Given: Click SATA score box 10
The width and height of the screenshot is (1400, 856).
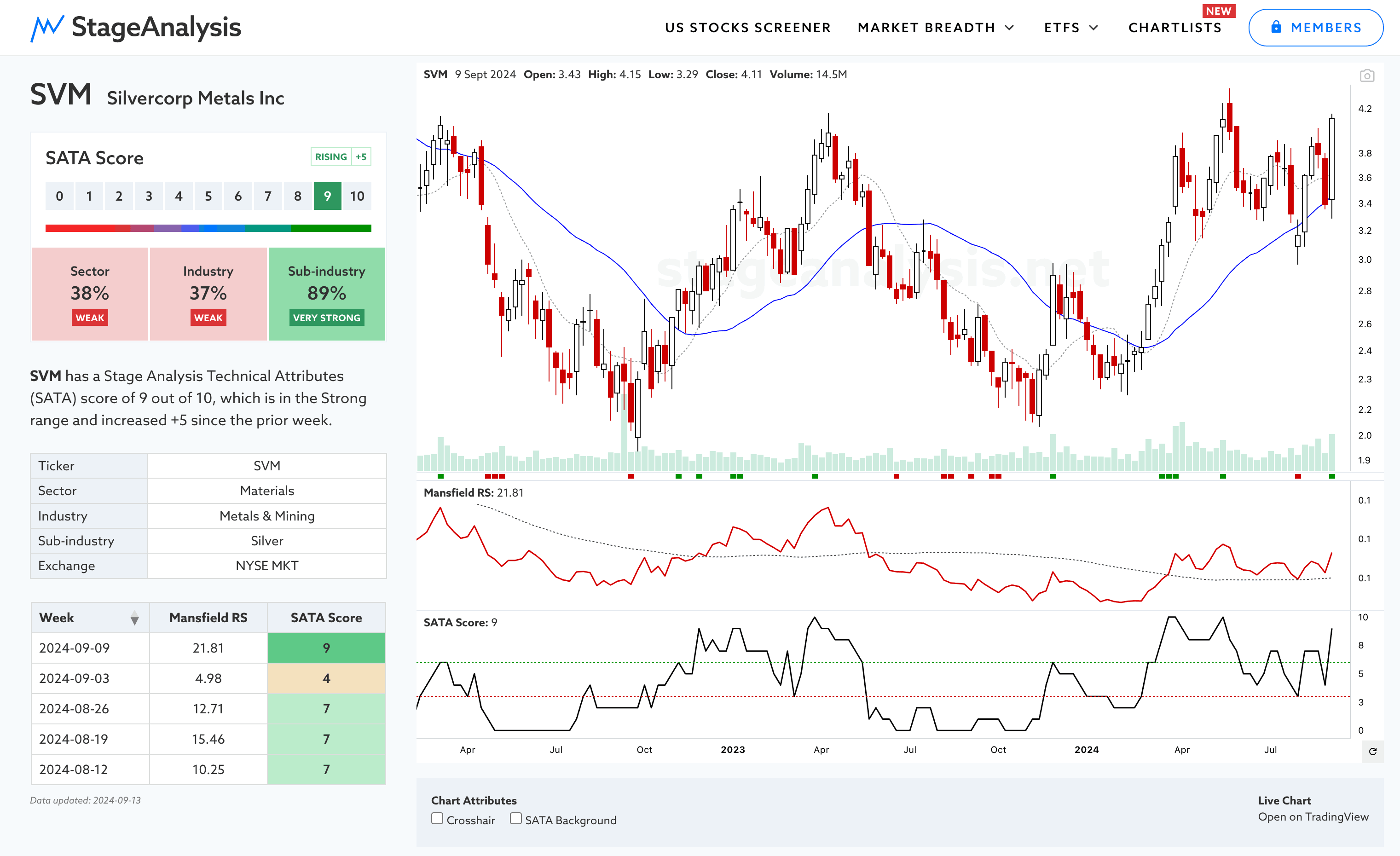Looking at the screenshot, I should (x=357, y=197).
